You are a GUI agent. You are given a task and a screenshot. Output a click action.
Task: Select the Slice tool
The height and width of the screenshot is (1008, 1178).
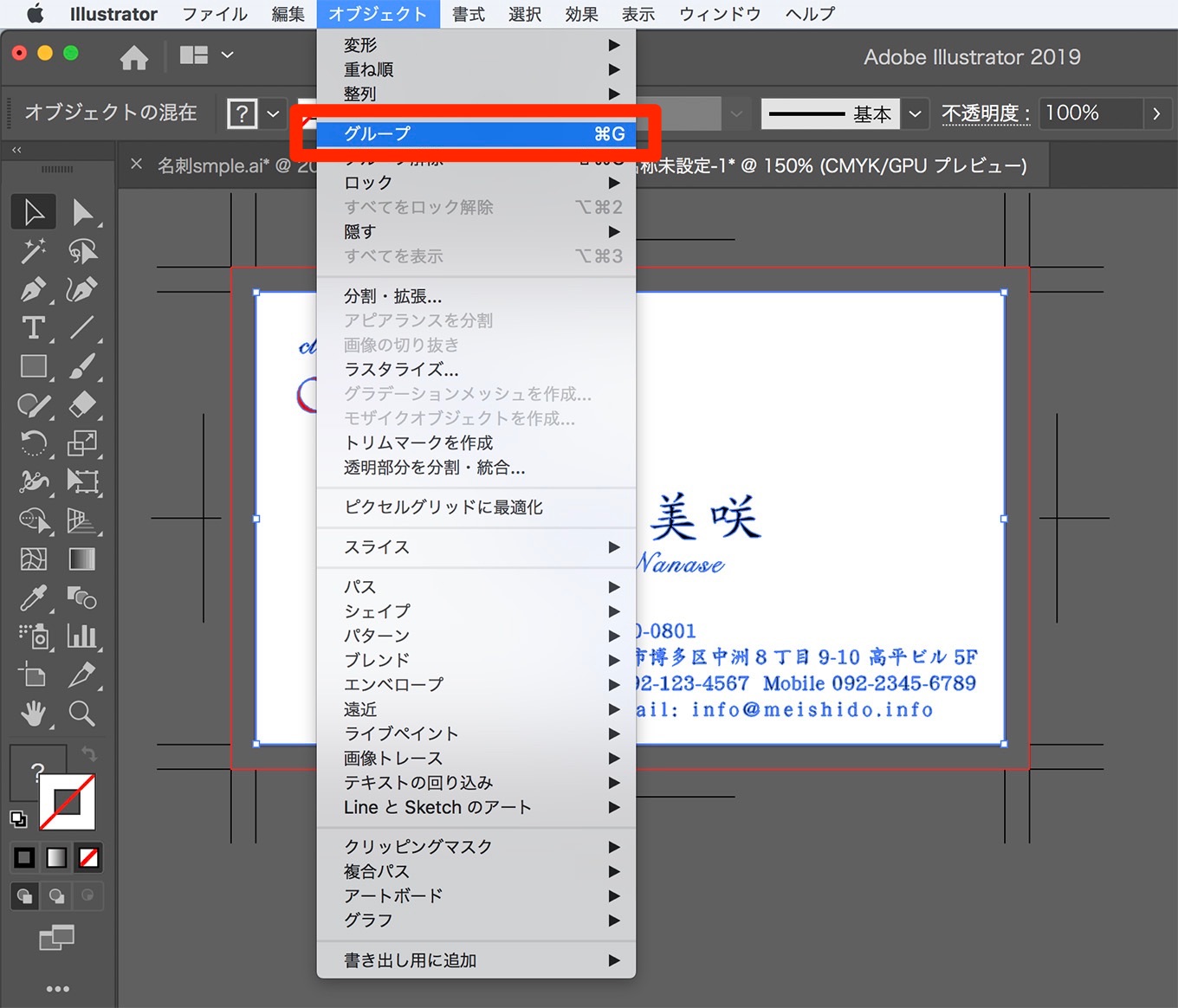[x=82, y=675]
